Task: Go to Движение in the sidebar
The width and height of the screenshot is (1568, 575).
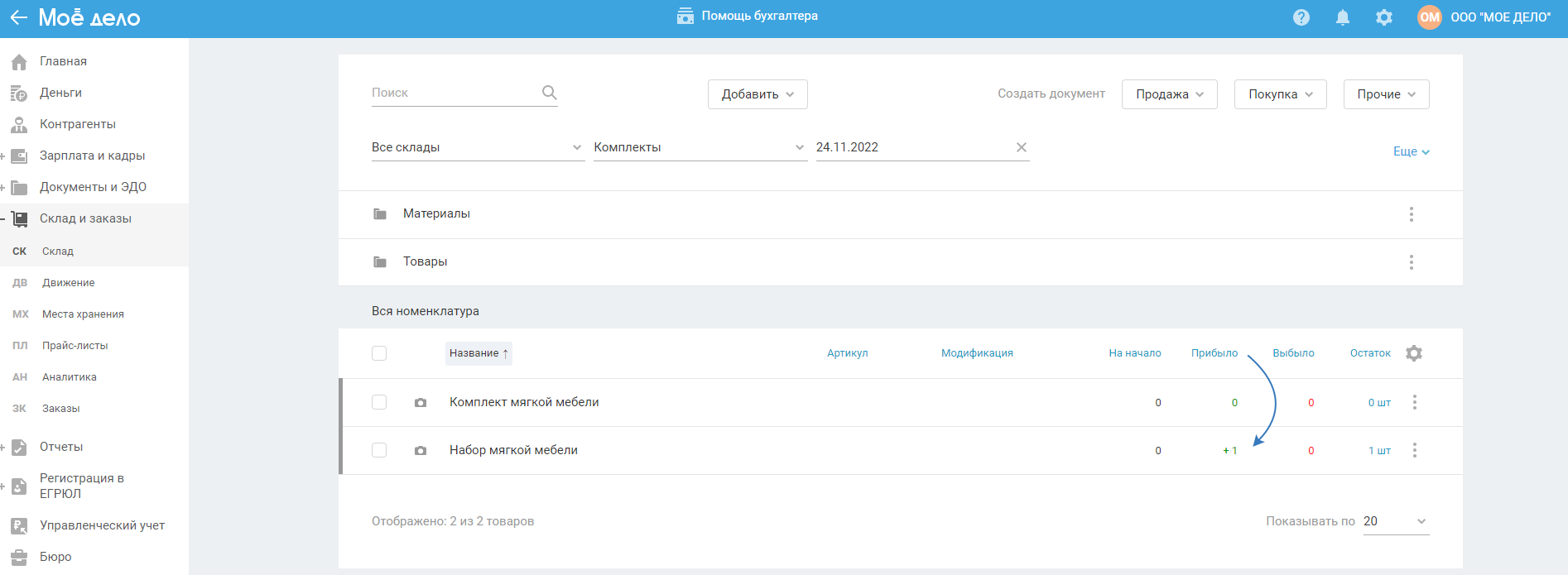Action: click(68, 283)
